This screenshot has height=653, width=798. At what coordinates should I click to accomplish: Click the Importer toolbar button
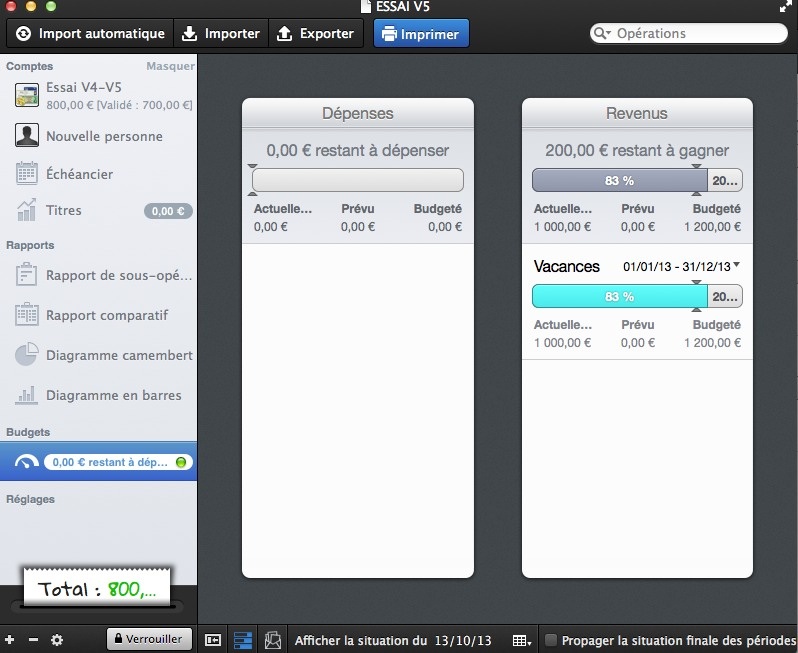pos(221,34)
